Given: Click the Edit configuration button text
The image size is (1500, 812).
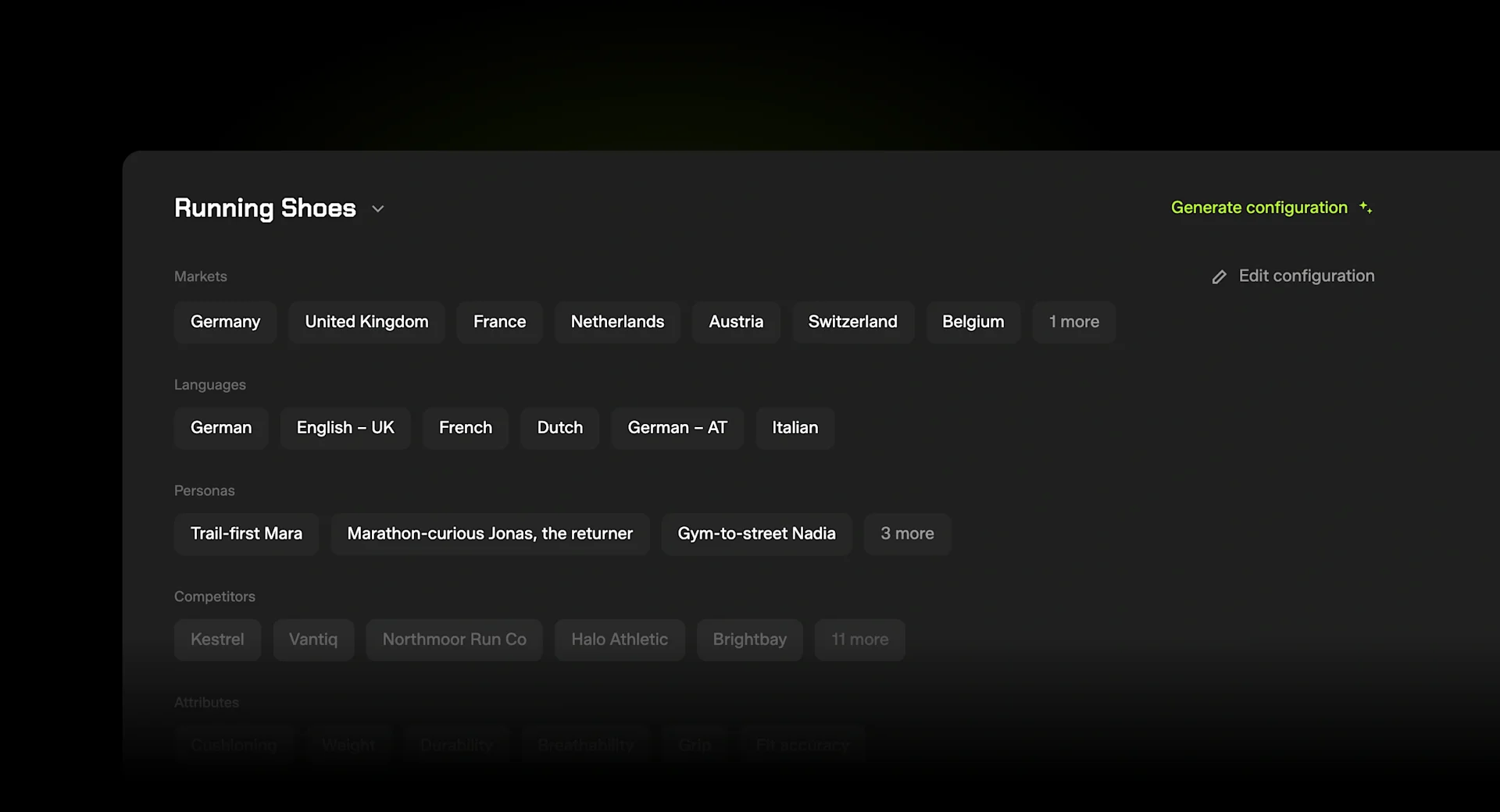Looking at the screenshot, I should click(1306, 276).
